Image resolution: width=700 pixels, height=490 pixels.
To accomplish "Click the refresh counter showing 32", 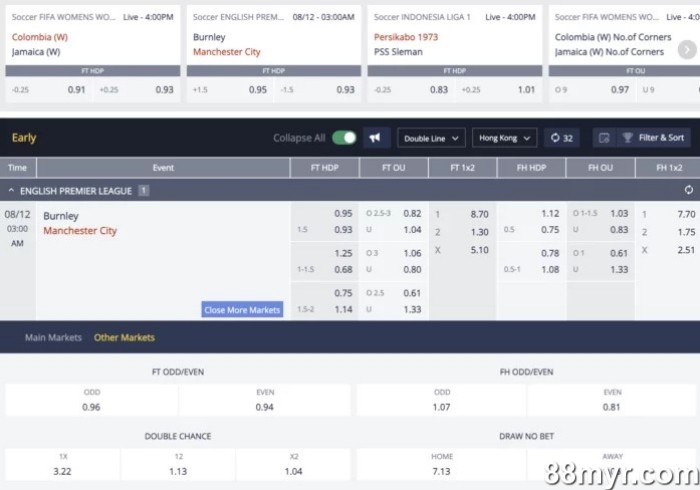I will tap(562, 138).
